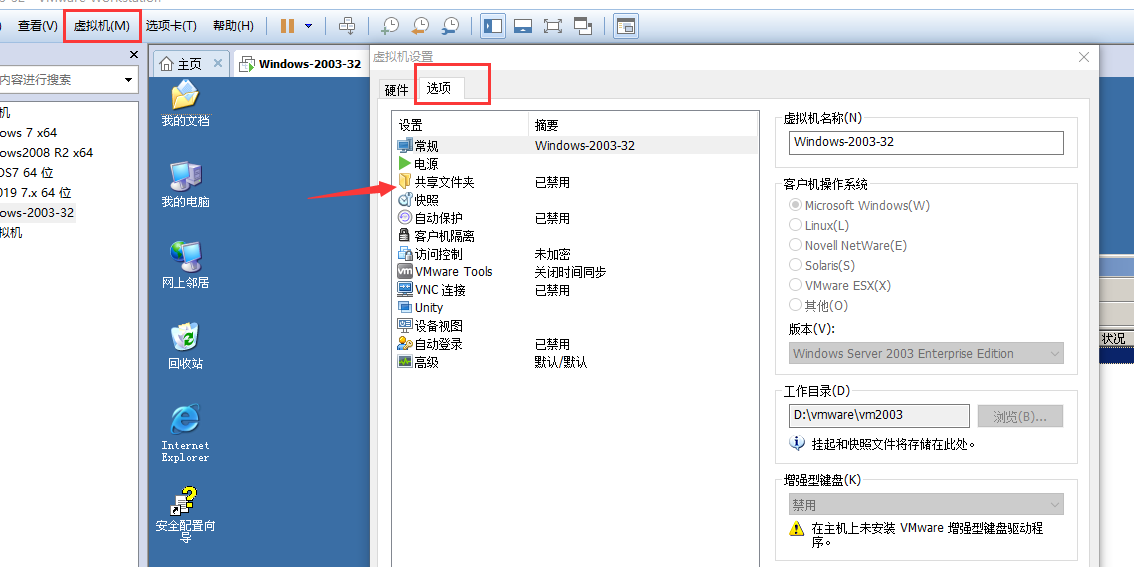Click the console view toolbar icon
The image size is (1134, 567).
click(x=626, y=26)
